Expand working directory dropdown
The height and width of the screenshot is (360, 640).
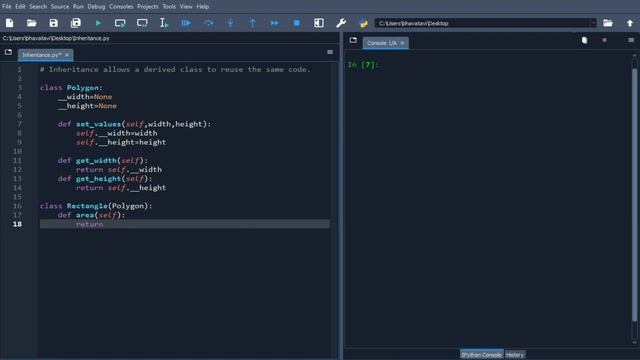coord(593,23)
